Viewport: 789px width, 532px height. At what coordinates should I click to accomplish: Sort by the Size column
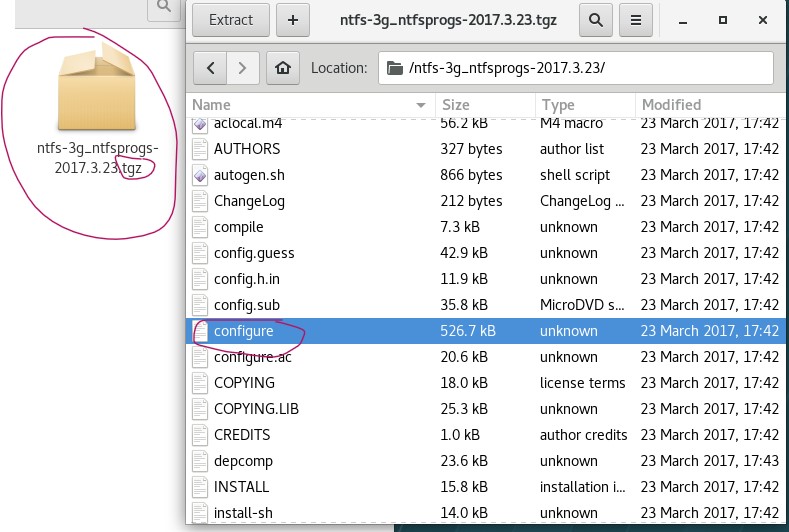pyautogui.click(x=486, y=105)
